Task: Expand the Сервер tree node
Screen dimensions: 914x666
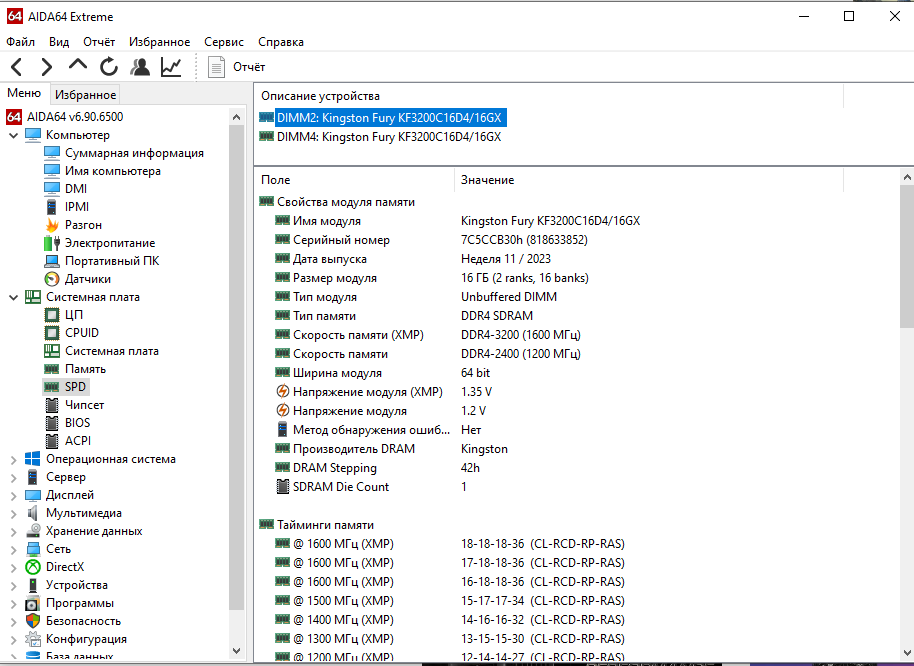Action: (13, 478)
